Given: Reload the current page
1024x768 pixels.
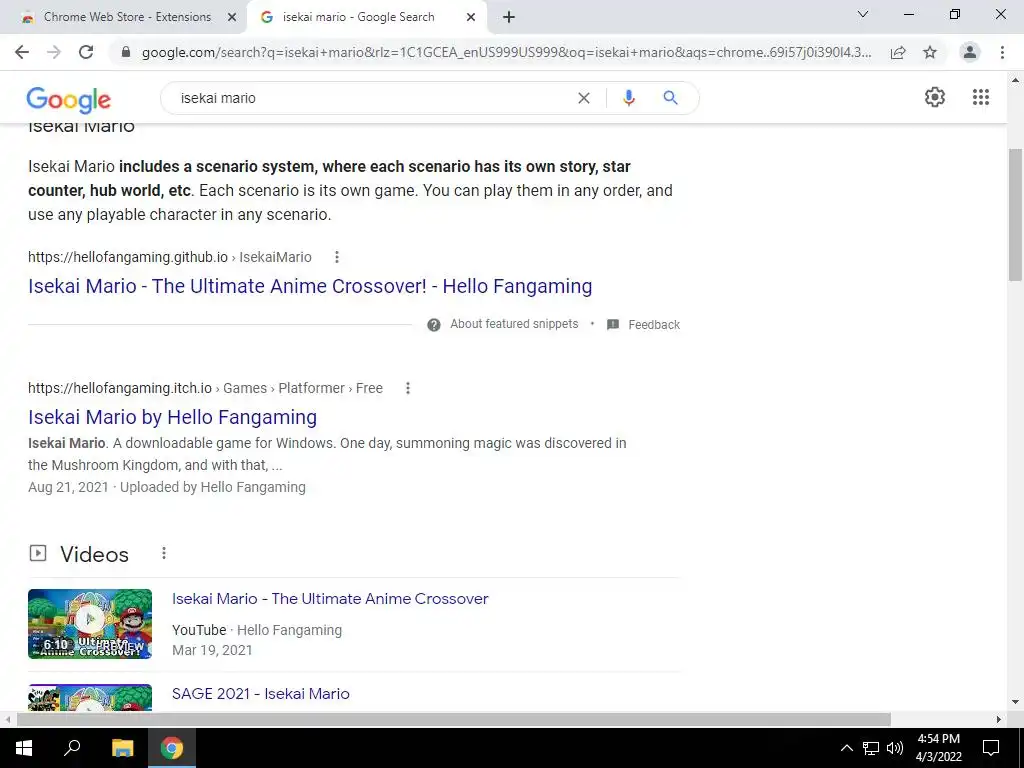Looking at the screenshot, I should 86,52.
